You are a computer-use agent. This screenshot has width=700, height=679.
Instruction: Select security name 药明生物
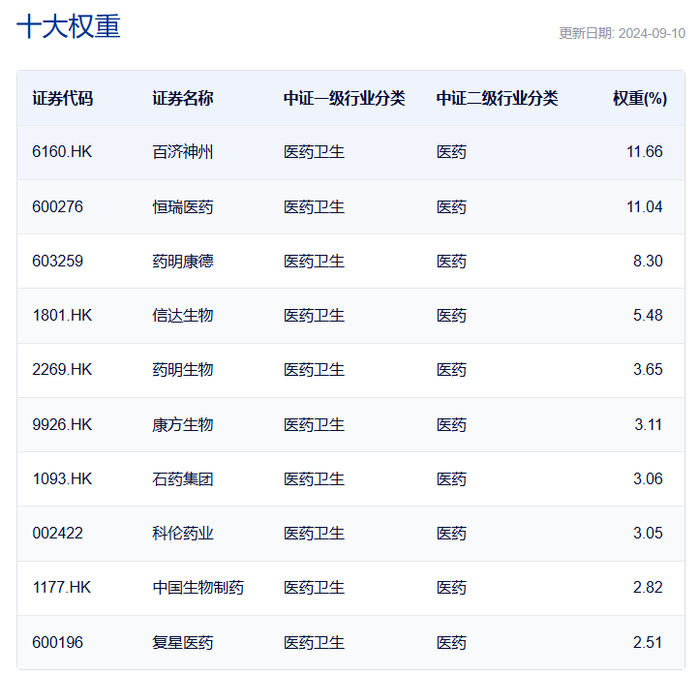tap(183, 370)
